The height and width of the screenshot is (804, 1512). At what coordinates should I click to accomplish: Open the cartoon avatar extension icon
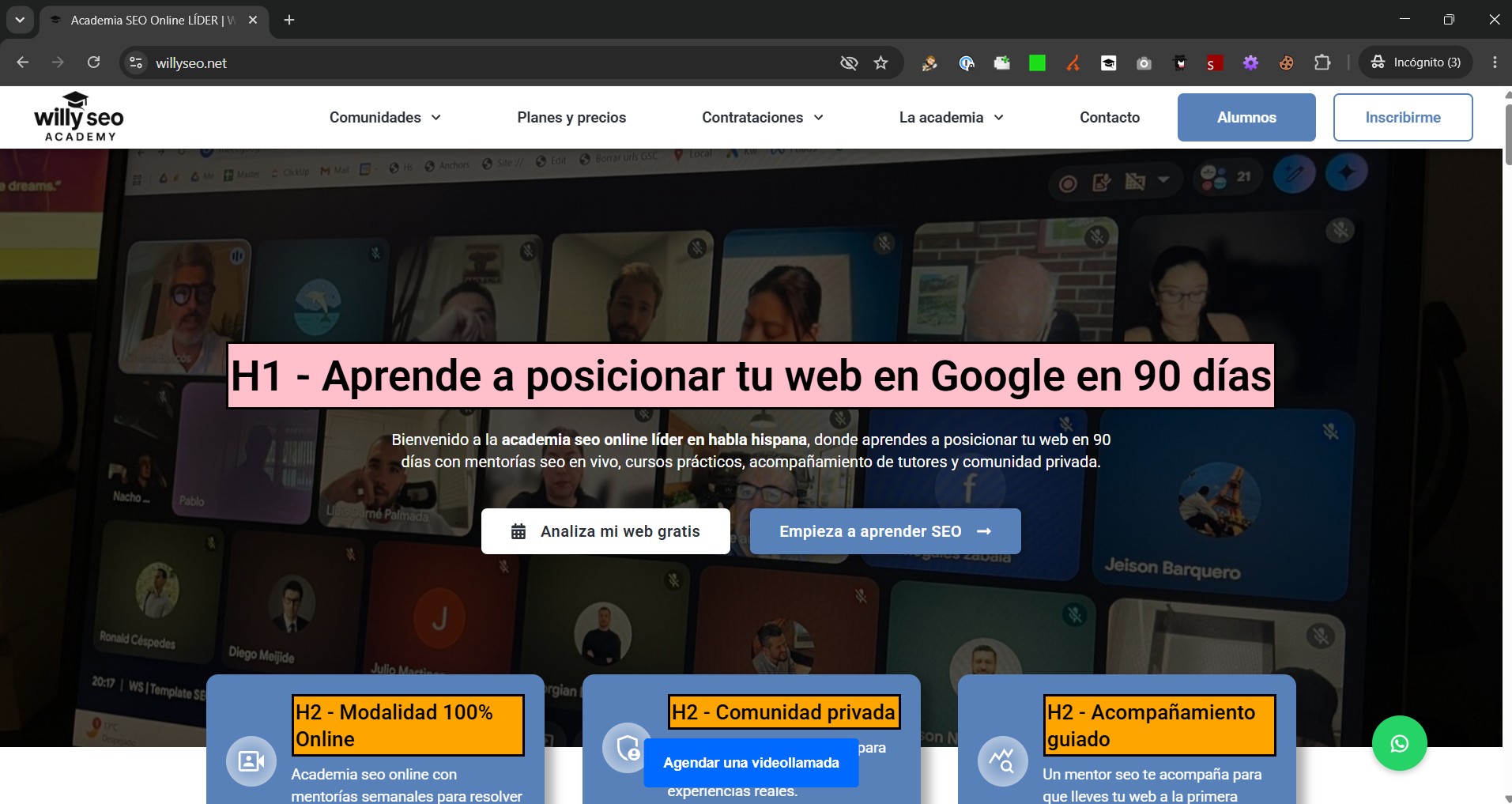coord(929,62)
